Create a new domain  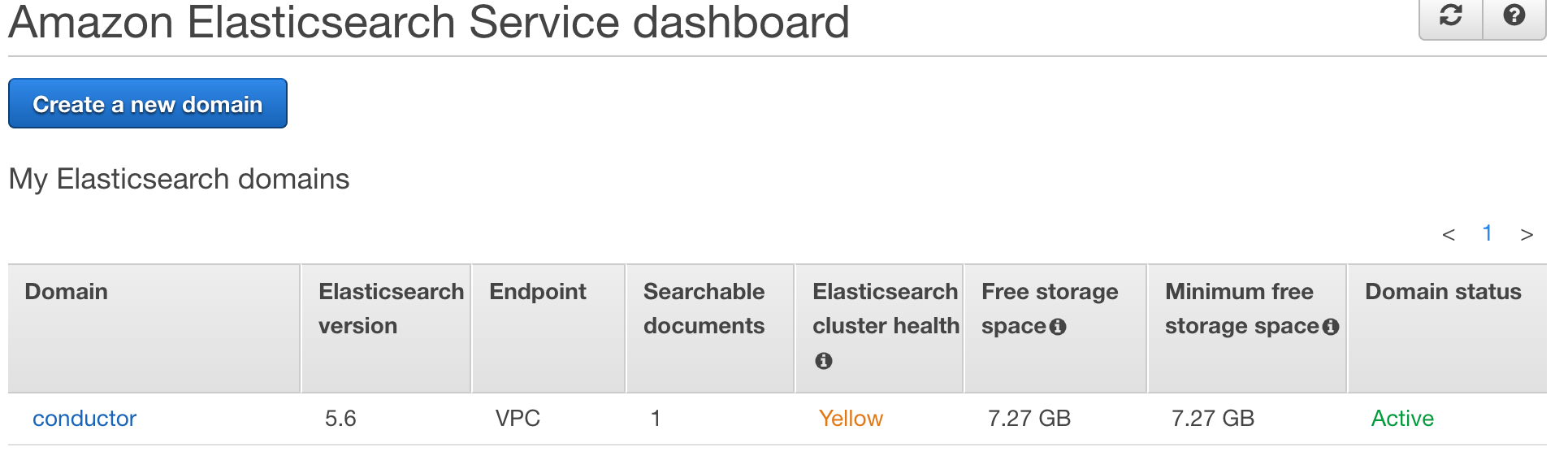coord(148,103)
